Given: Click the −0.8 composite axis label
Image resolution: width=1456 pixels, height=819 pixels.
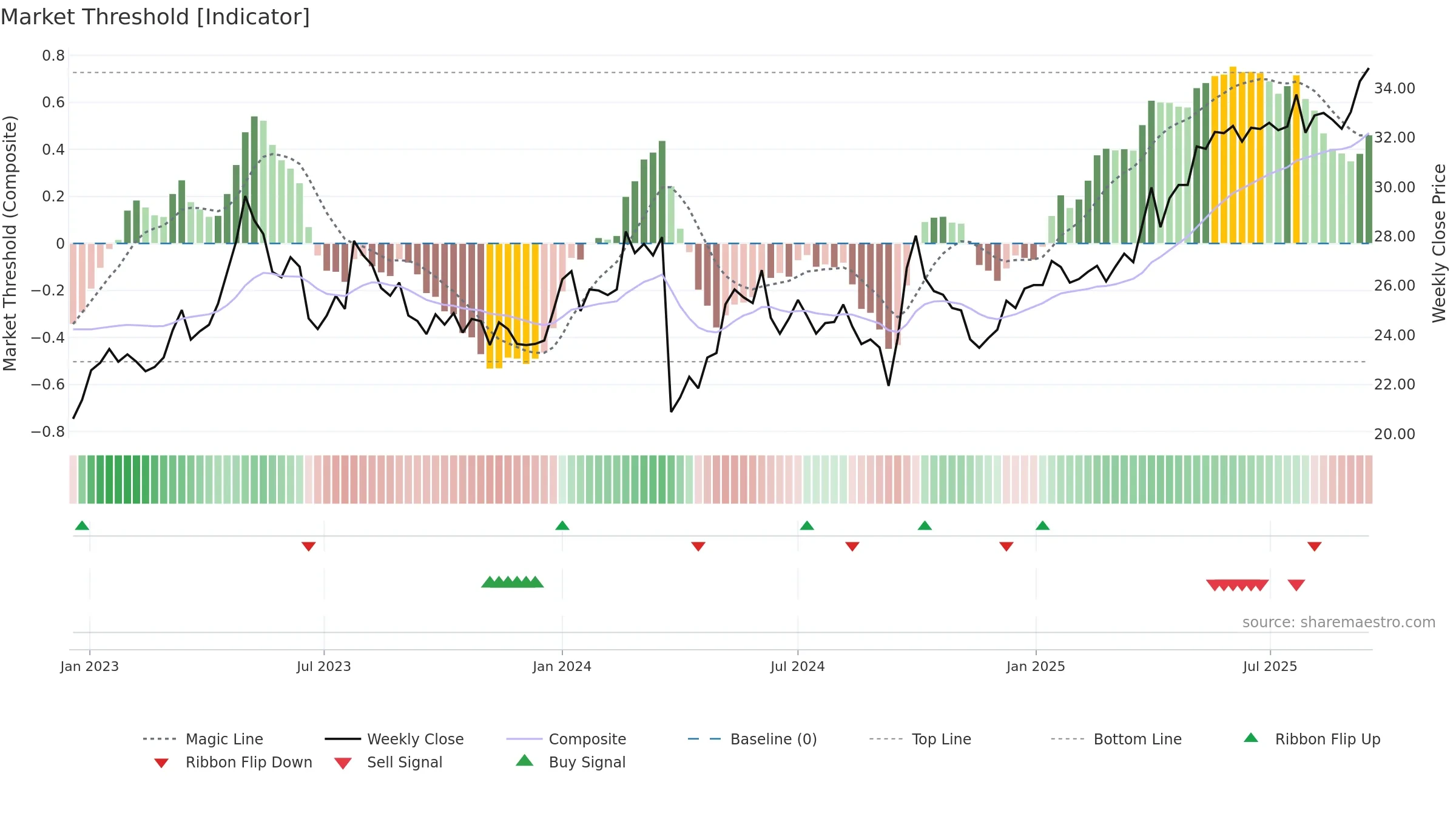Looking at the screenshot, I should 48,432.
